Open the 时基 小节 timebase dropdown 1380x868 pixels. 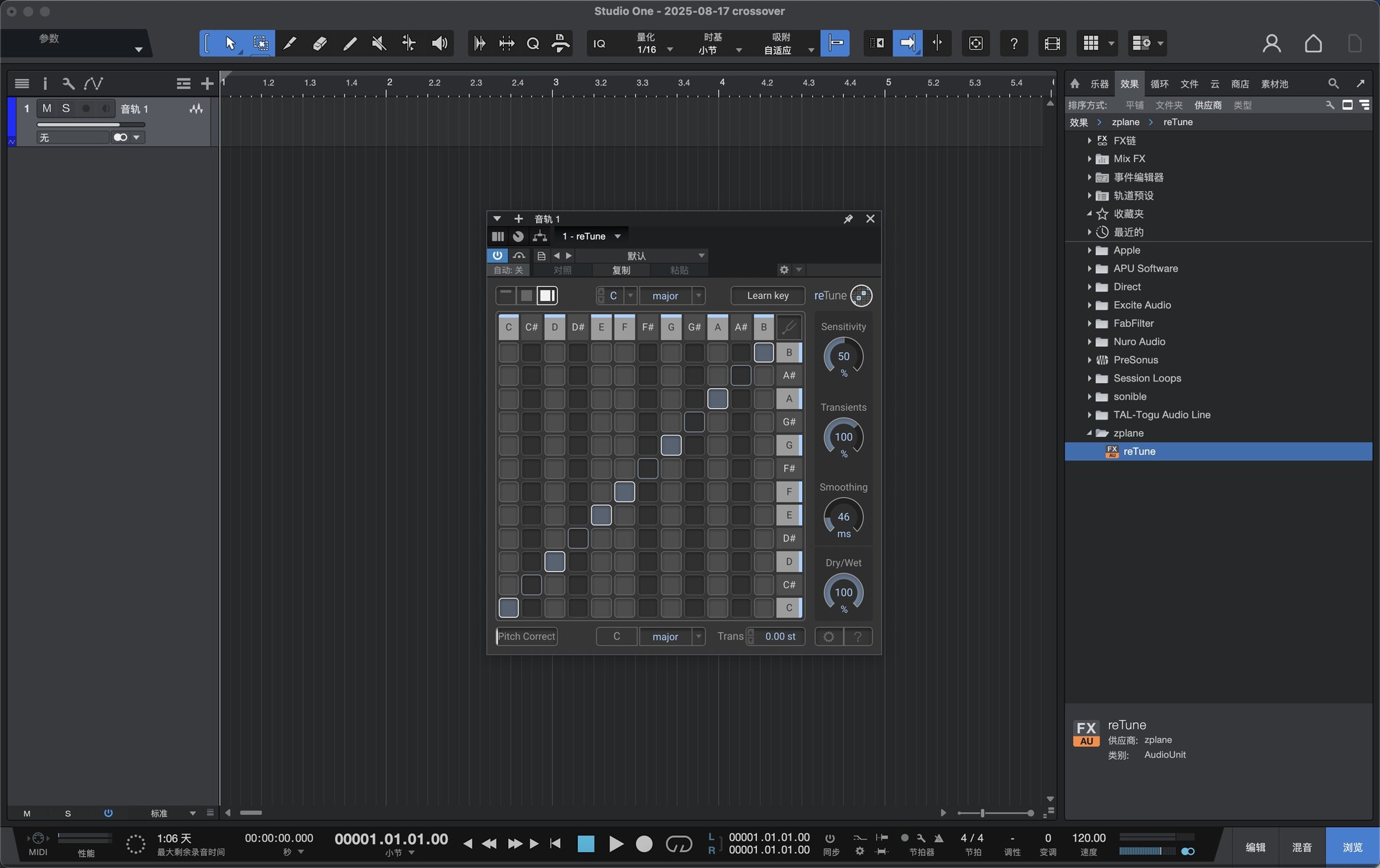click(x=719, y=44)
